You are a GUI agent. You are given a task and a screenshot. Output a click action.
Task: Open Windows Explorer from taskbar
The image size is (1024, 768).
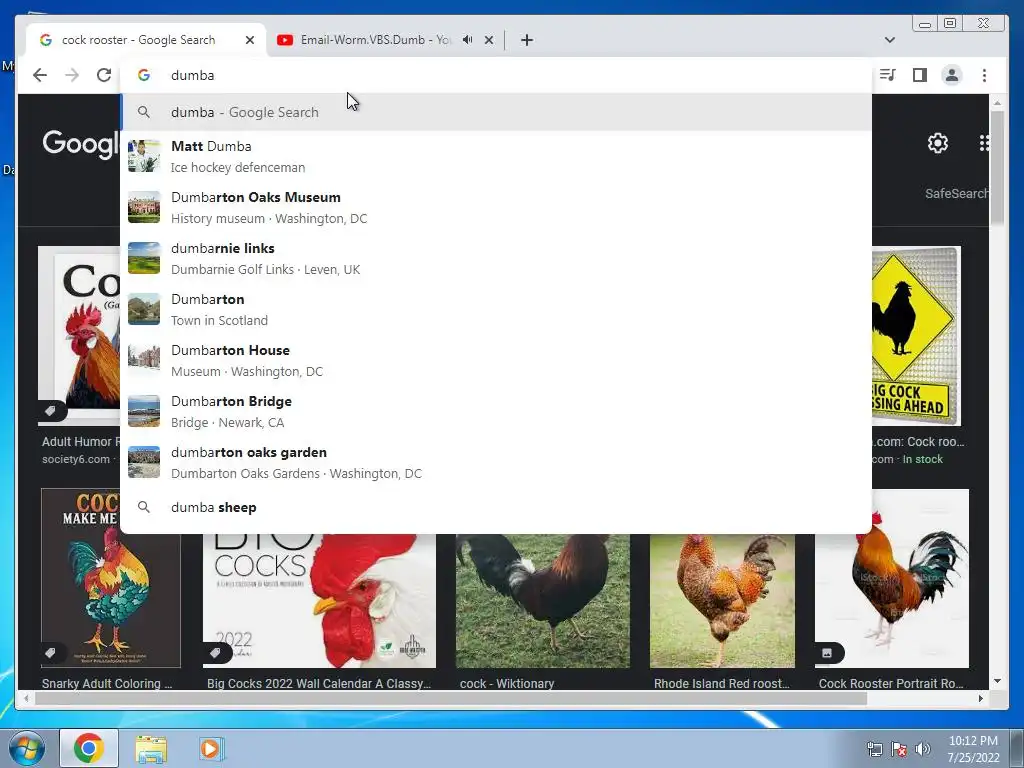point(151,748)
